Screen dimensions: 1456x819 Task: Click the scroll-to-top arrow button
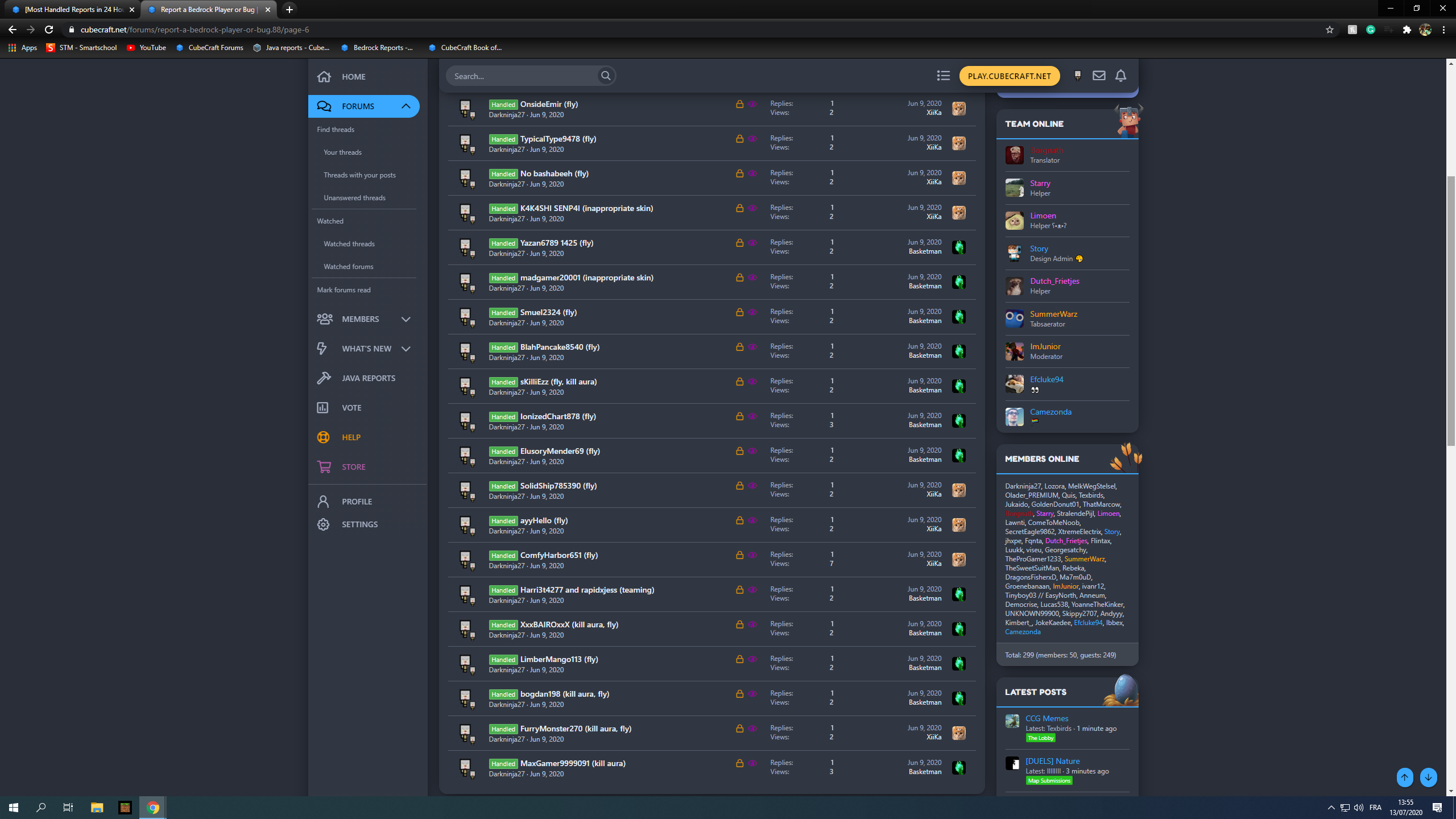[1405, 777]
